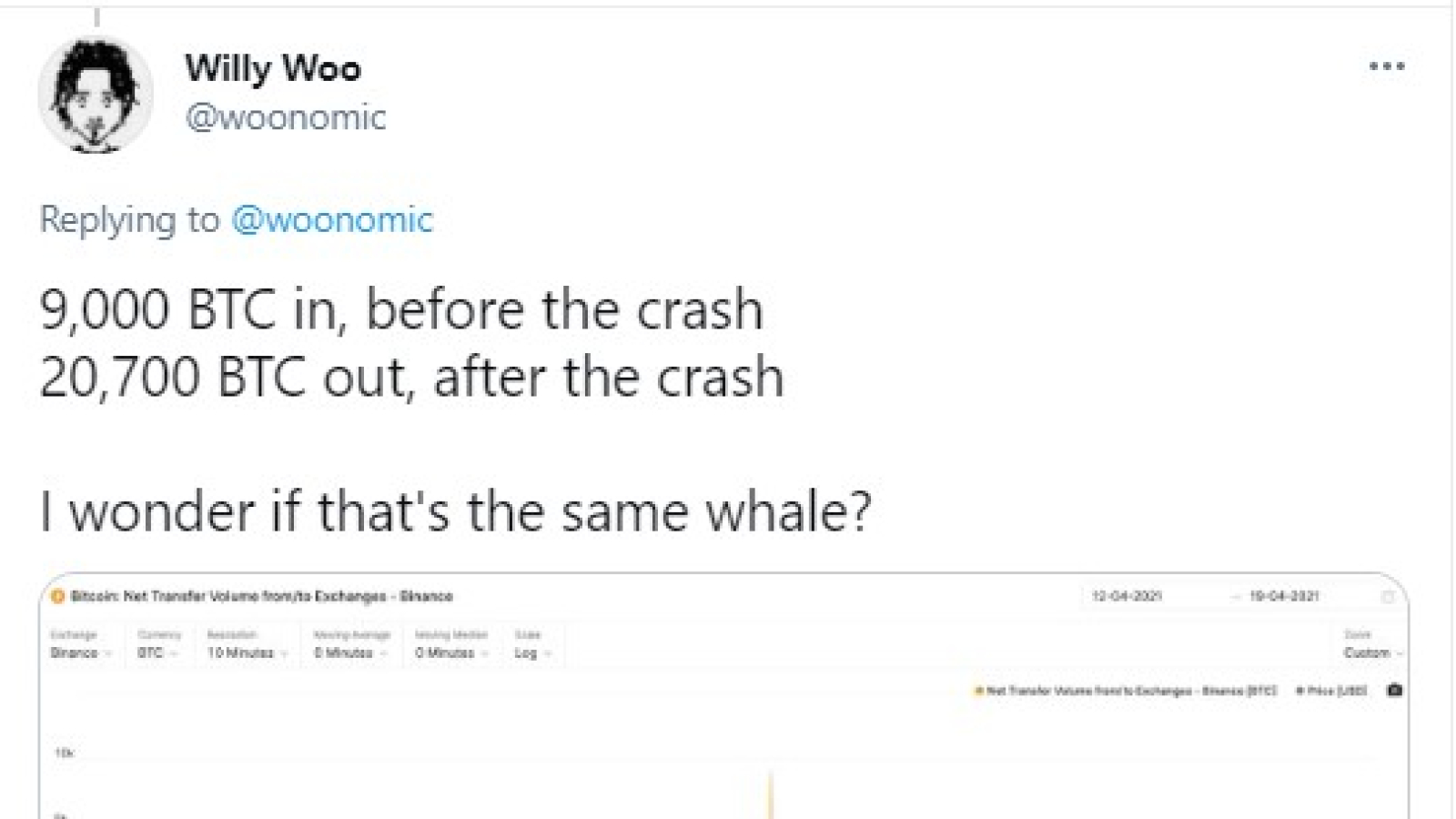Click the camera snapshot icon on chart
Image resolution: width=1456 pixels, height=819 pixels.
[x=1394, y=690]
